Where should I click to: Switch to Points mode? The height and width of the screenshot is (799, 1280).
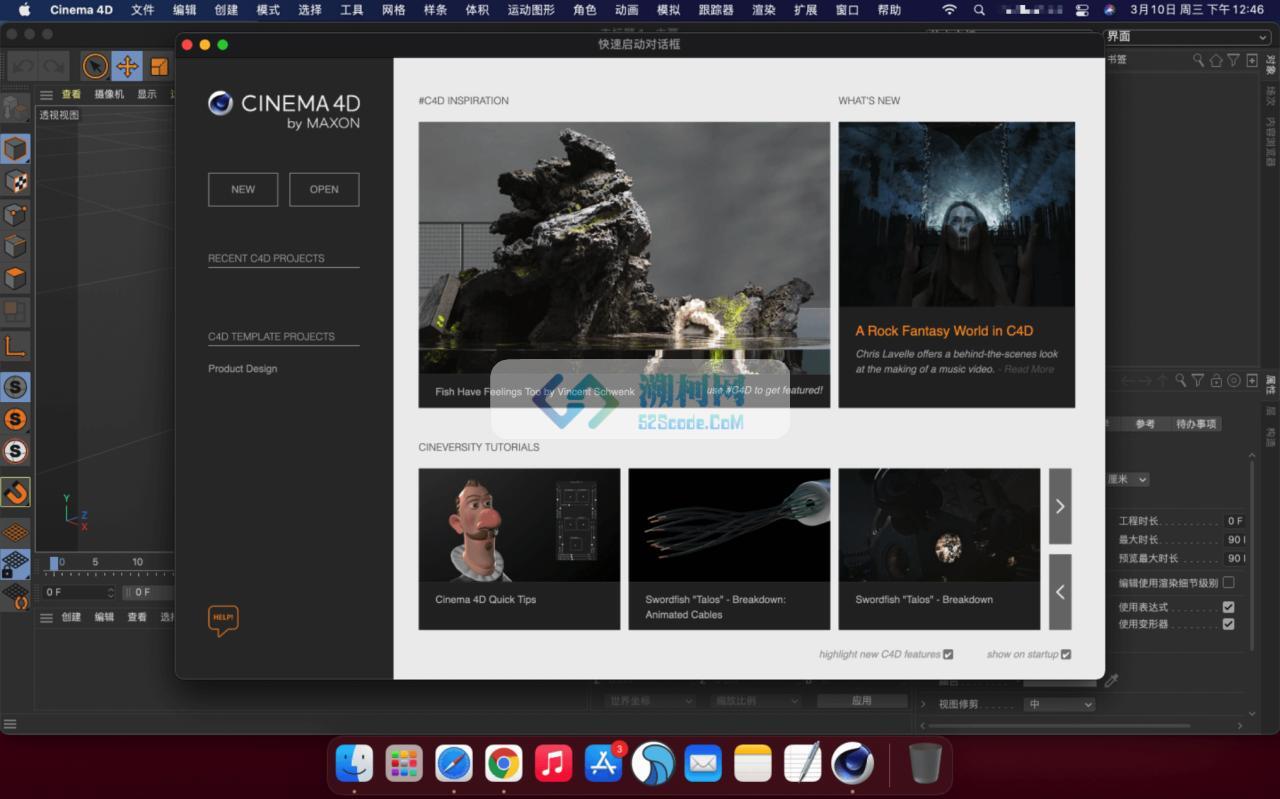click(x=15, y=214)
